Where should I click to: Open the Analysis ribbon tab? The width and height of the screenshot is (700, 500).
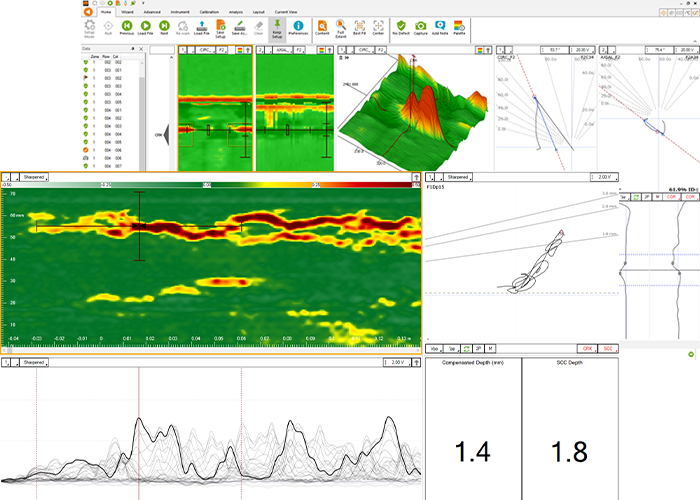pos(235,11)
